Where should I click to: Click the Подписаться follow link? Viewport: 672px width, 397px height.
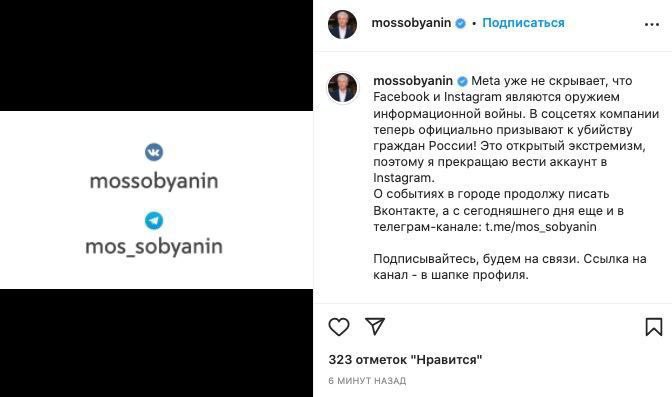pos(523,23)
